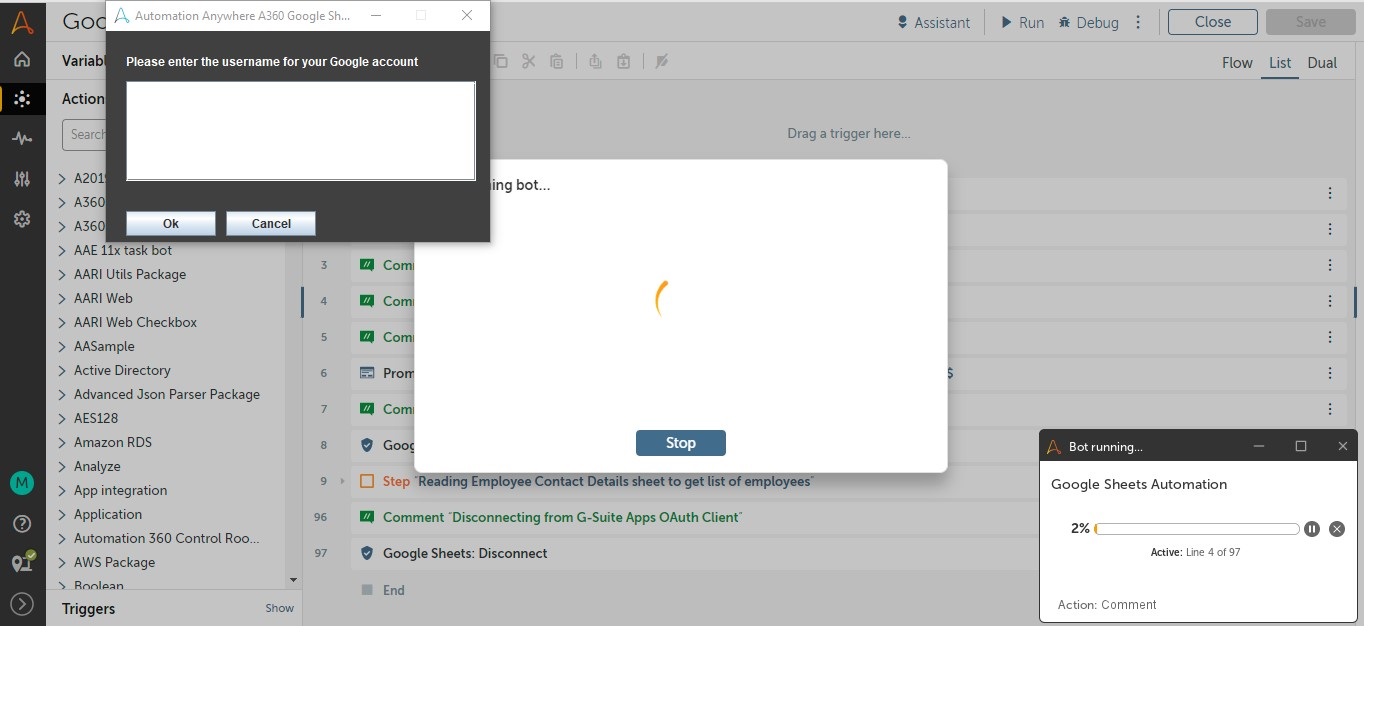Open the Assistant in the top bar

tap(933, 22)
